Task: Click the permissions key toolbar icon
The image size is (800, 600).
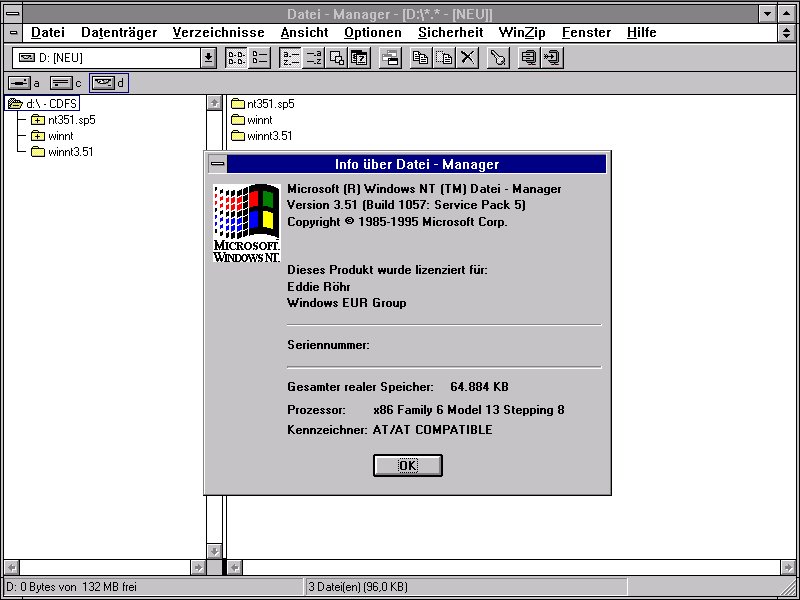Action: (x=497, y=58)
